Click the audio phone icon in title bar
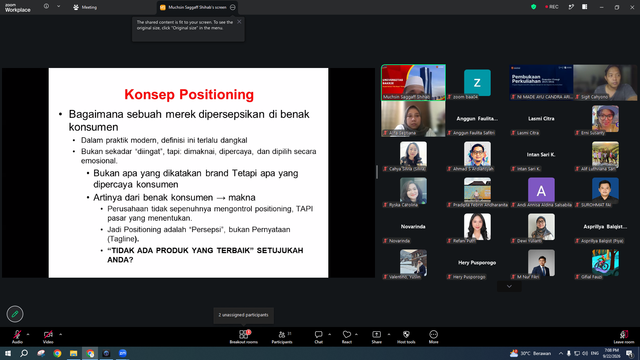Image resolution: width=640 pixels, height=360 pixels. click(571, 7)
